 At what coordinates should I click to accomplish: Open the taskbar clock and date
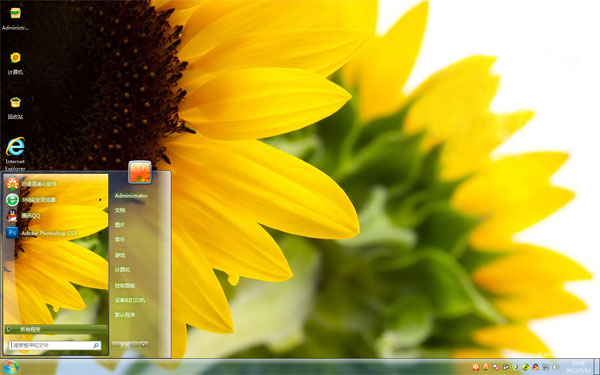tap(578, 367)
